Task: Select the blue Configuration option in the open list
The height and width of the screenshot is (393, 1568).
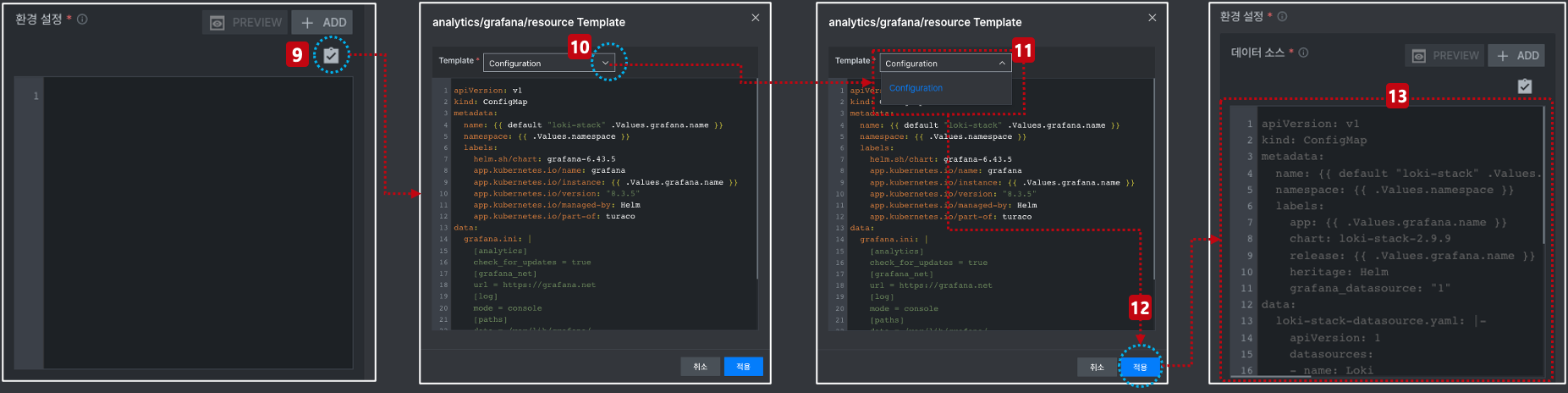Action: pos(916,88)
